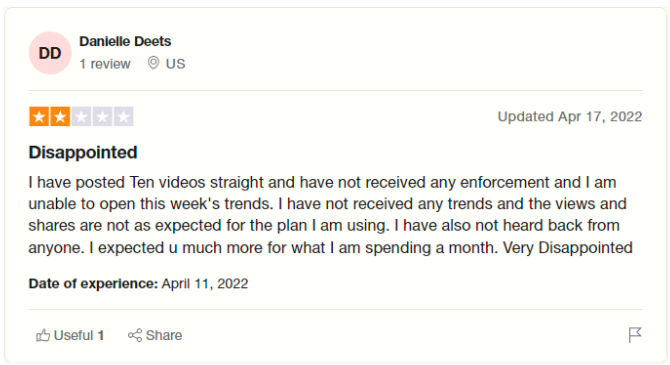This screenshot has height=365, width=670.
Task: Click the '1 review' count text
Action: 105,64
